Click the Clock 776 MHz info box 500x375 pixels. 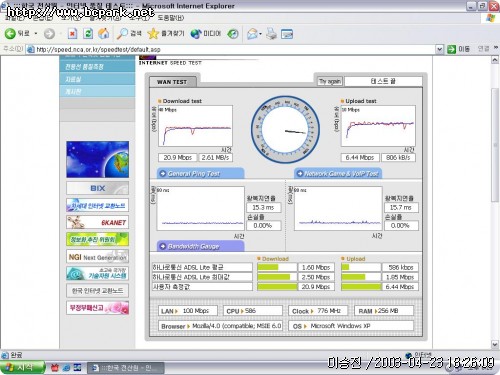pos(318,311)
